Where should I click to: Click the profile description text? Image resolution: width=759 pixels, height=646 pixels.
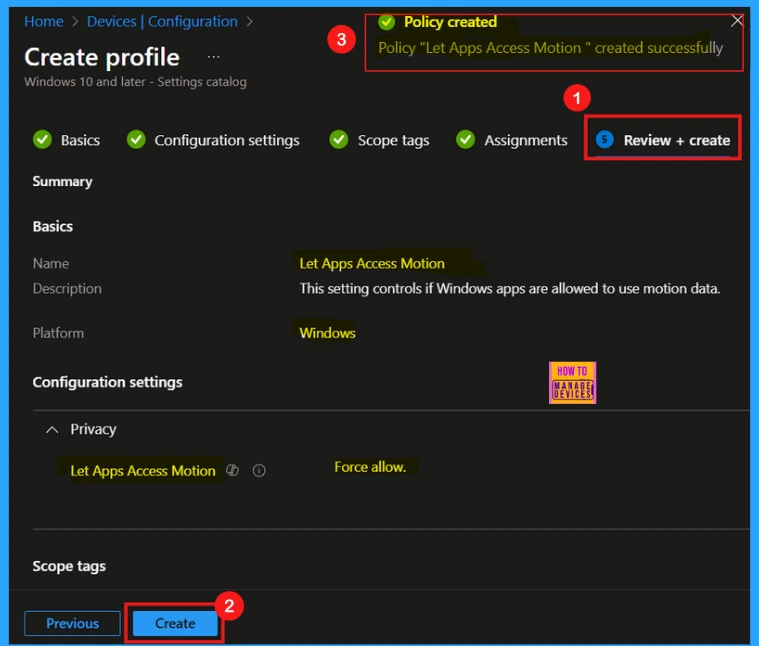pos(510,289)
